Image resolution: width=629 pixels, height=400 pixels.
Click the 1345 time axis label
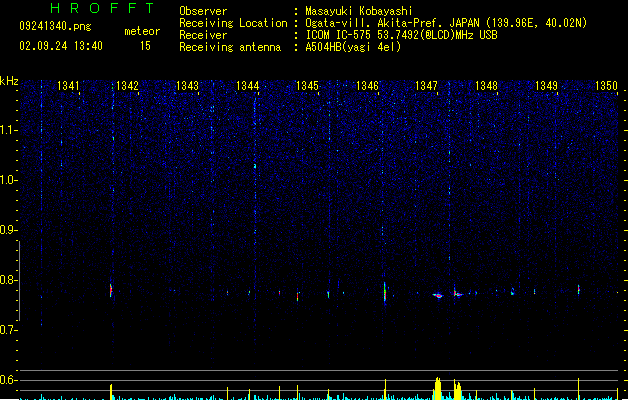[x=307, y=85]
